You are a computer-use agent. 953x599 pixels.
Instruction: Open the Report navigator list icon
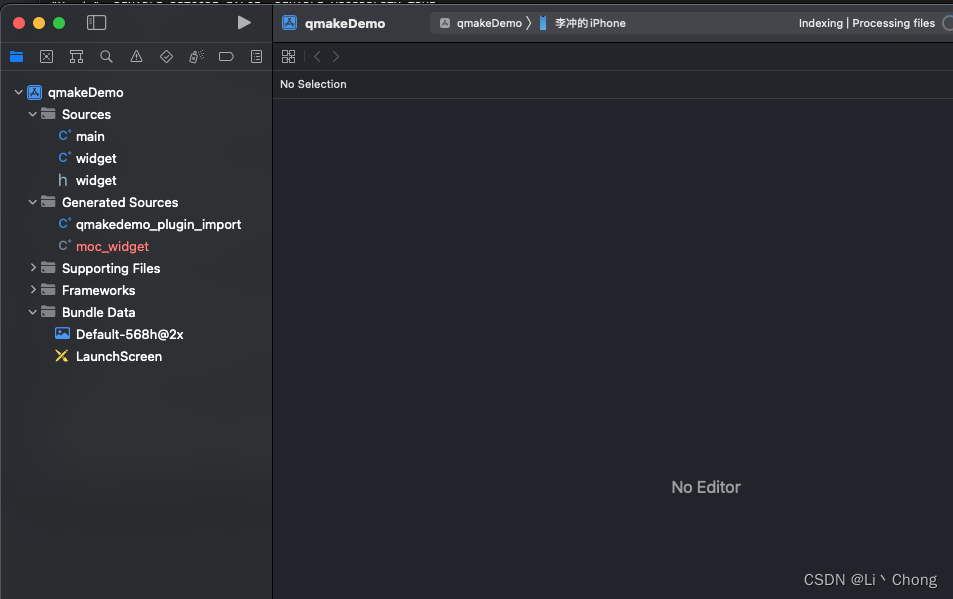(256, 57)
